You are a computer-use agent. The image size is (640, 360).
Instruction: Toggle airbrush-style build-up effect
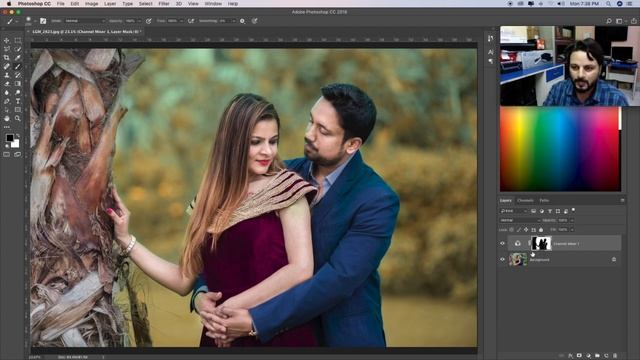coord(191,21)
